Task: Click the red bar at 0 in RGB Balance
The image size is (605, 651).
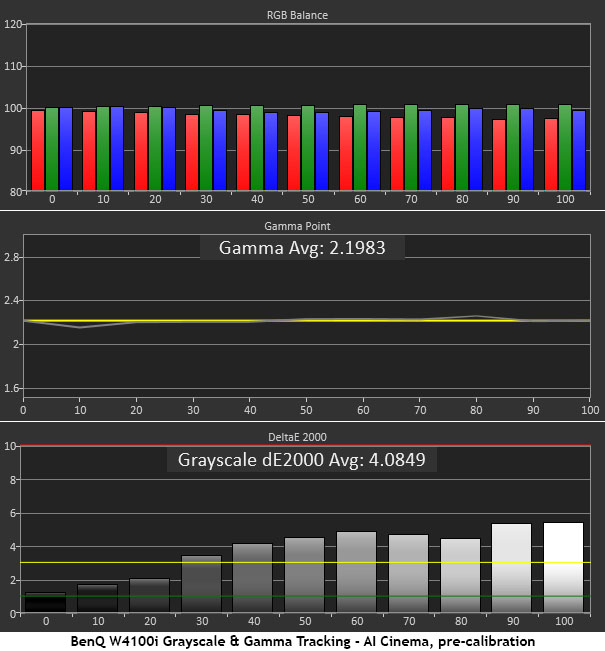Action: (x=38, y=150)
